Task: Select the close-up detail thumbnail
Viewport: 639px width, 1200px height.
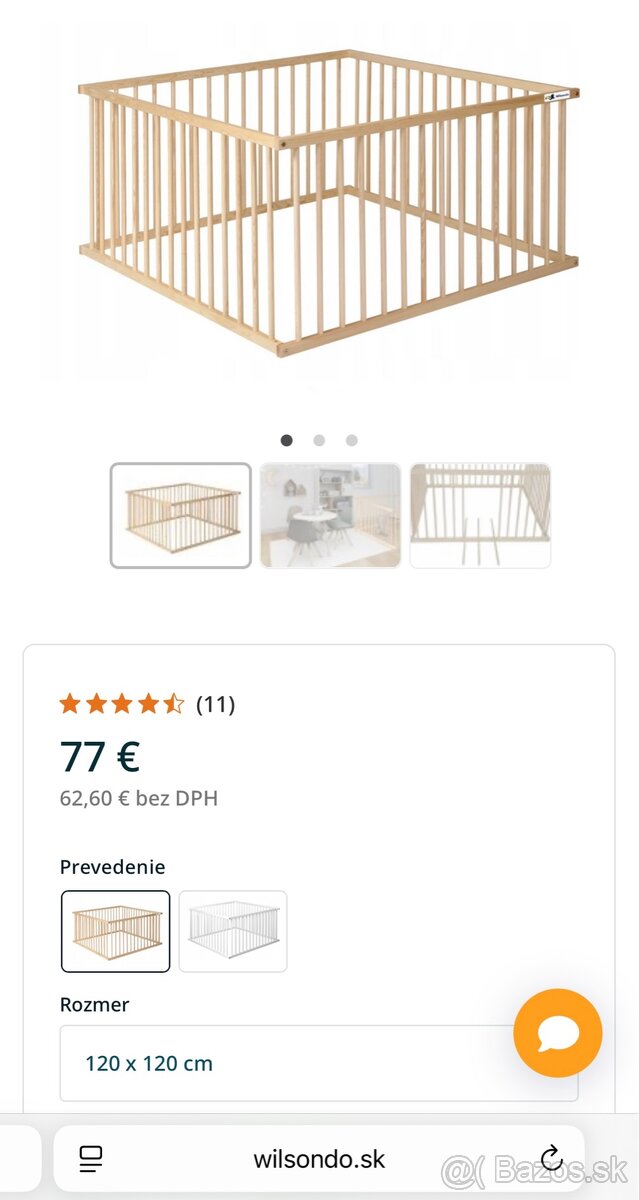Action: pyautogui.click(x=480, y=515)
